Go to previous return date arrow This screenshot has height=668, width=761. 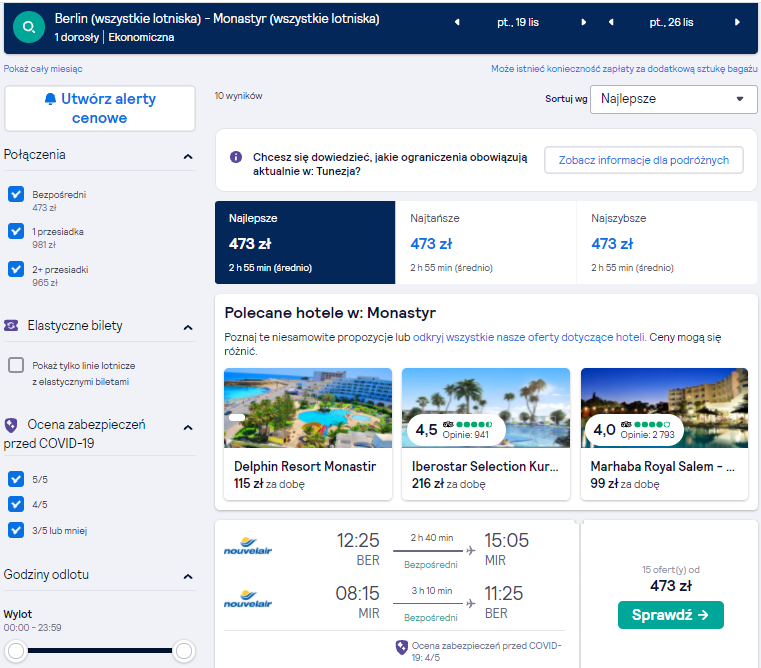(x=611, y=22)
